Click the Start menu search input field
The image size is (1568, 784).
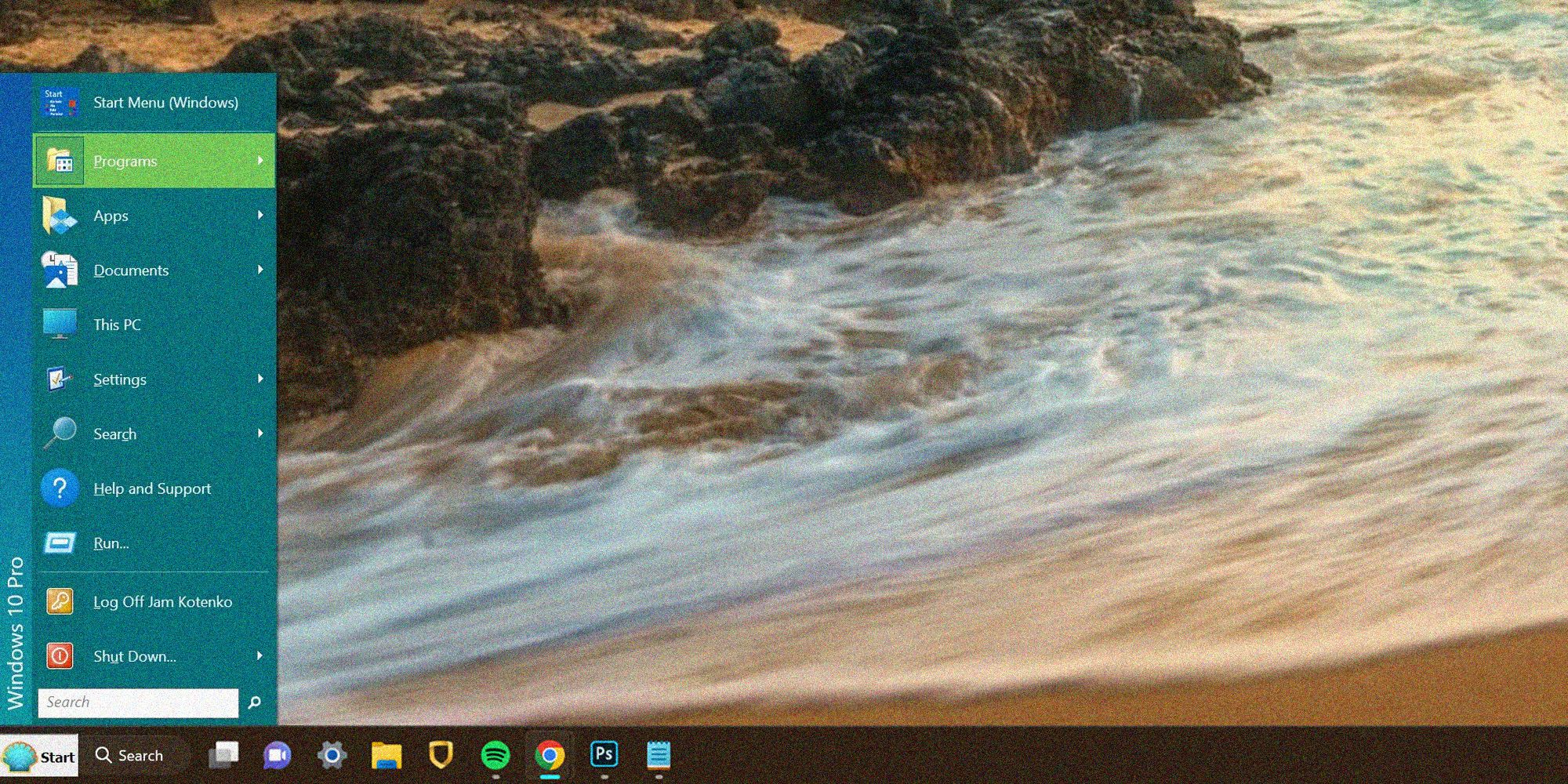pos(138,702)
